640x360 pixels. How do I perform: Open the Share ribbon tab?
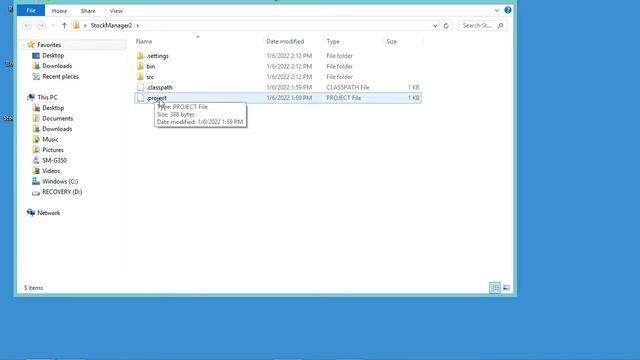(x=88, y=11)
